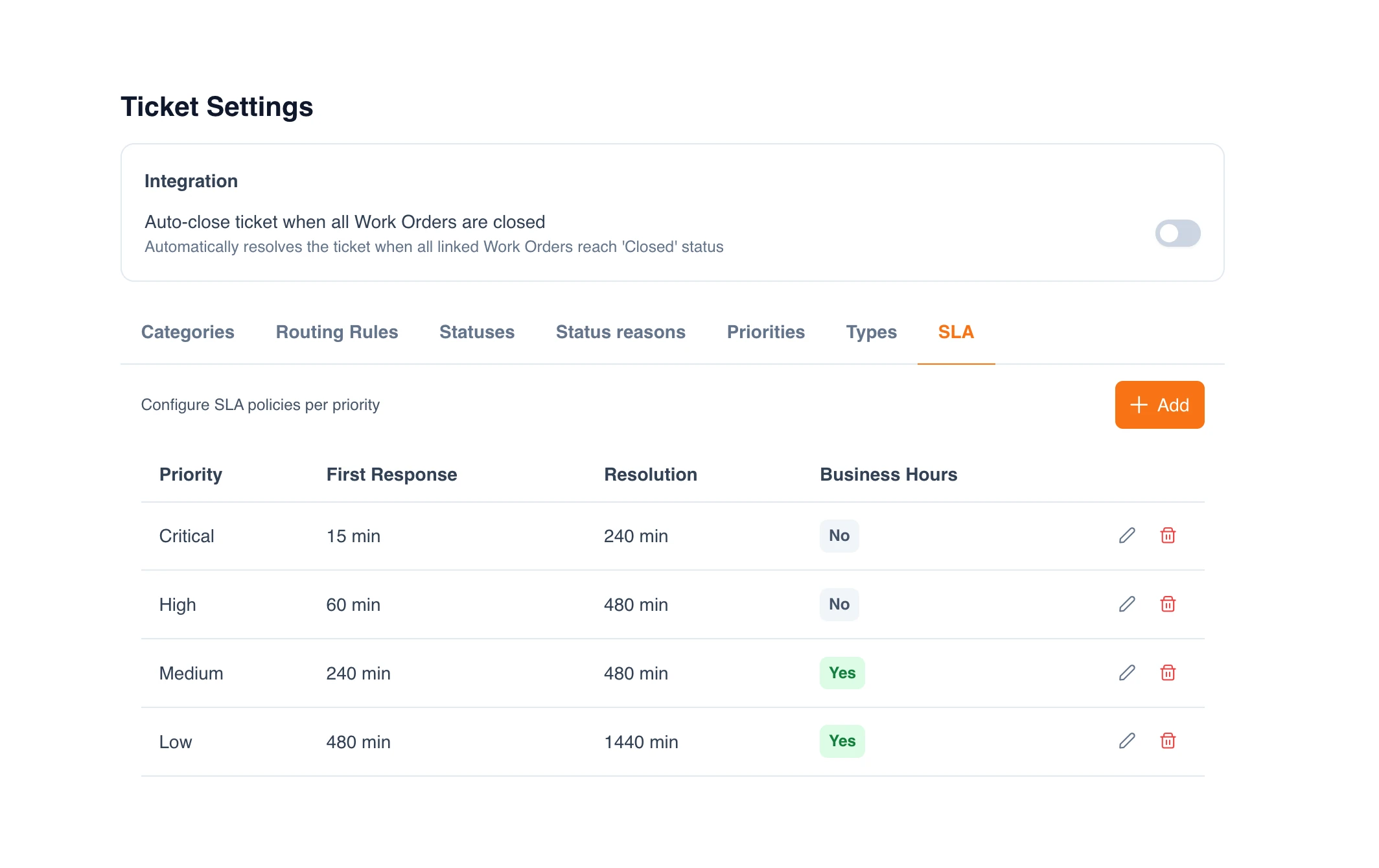Delete the High priority SLA row
Viewport: 1379px width, 868px height.
1168,604
